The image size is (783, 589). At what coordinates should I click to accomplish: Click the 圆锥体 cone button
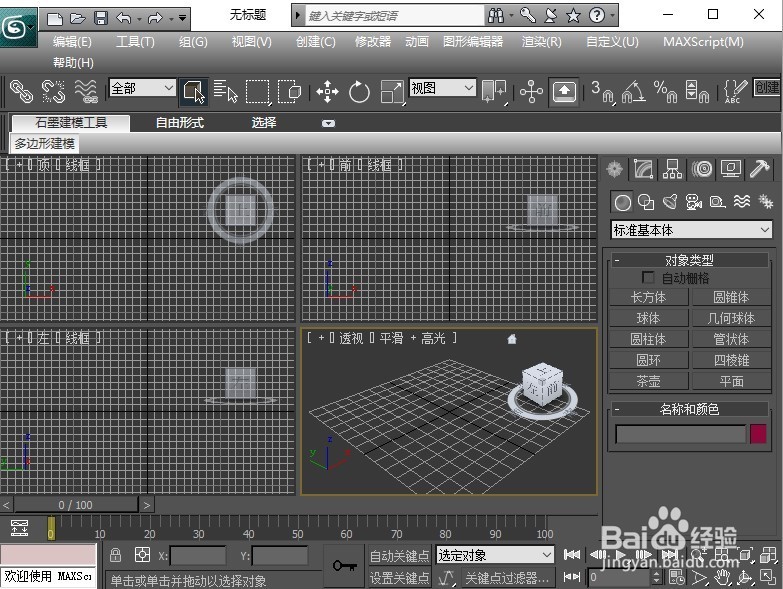click(x=731, y=297)
